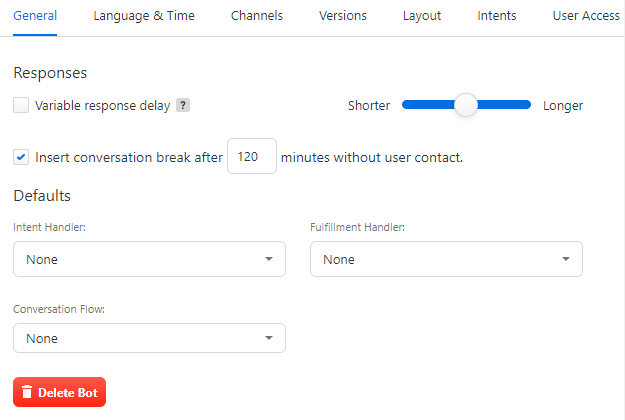Enable Variable response delay checkbox
This screenshot has width=625, height=420.
[x=21, y=105]
